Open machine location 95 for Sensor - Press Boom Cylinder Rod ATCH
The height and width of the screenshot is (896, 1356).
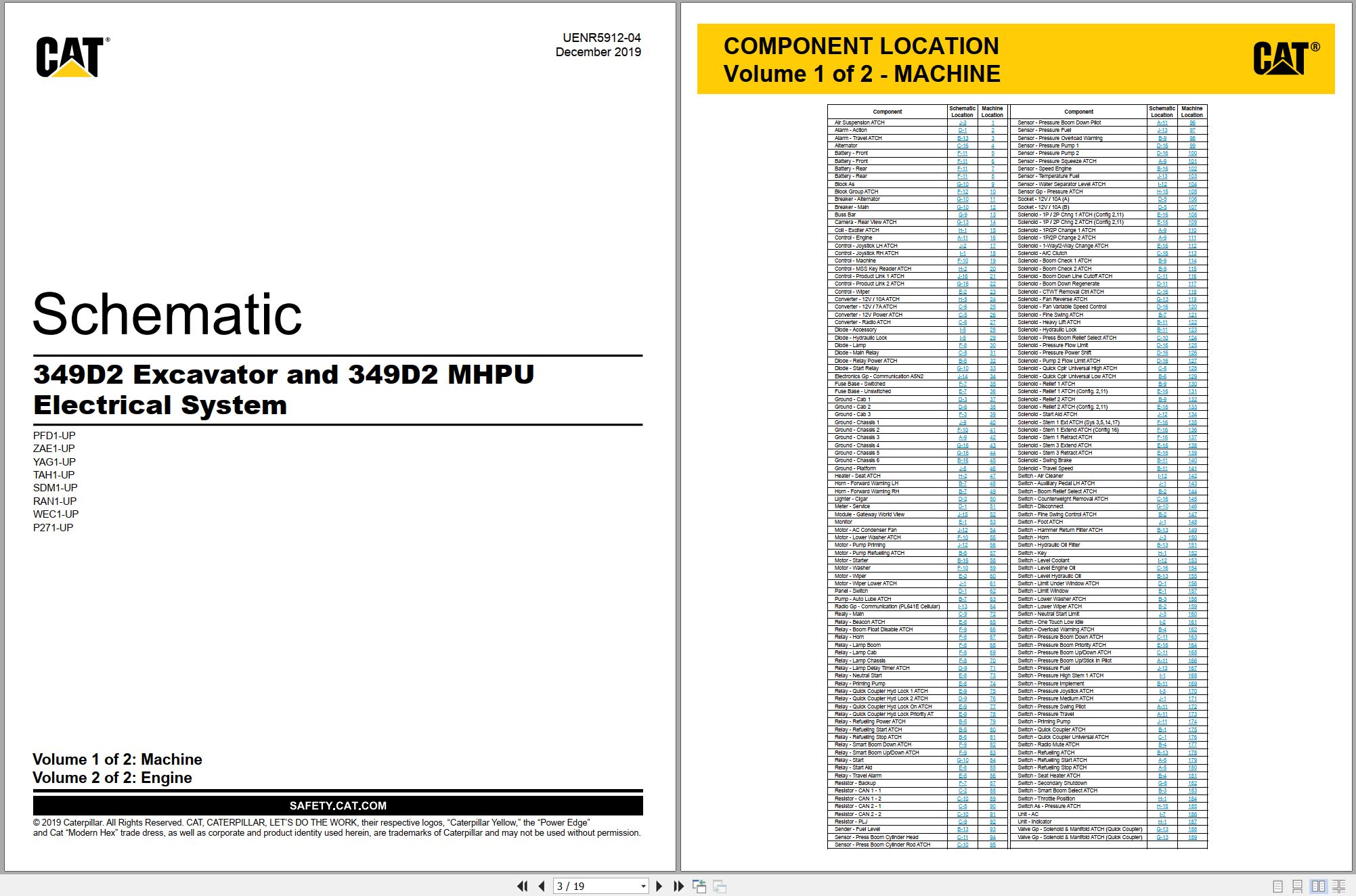coord(992,845)
